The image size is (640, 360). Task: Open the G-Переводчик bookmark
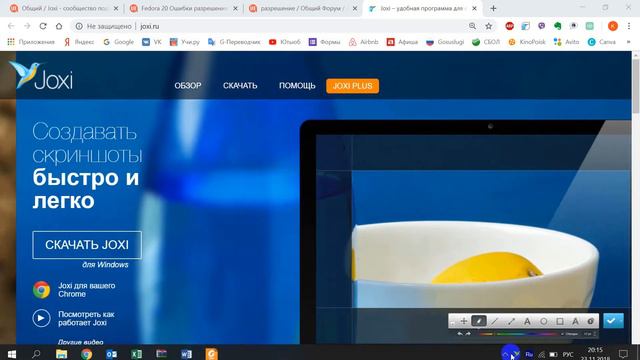[x=234, y=42]
